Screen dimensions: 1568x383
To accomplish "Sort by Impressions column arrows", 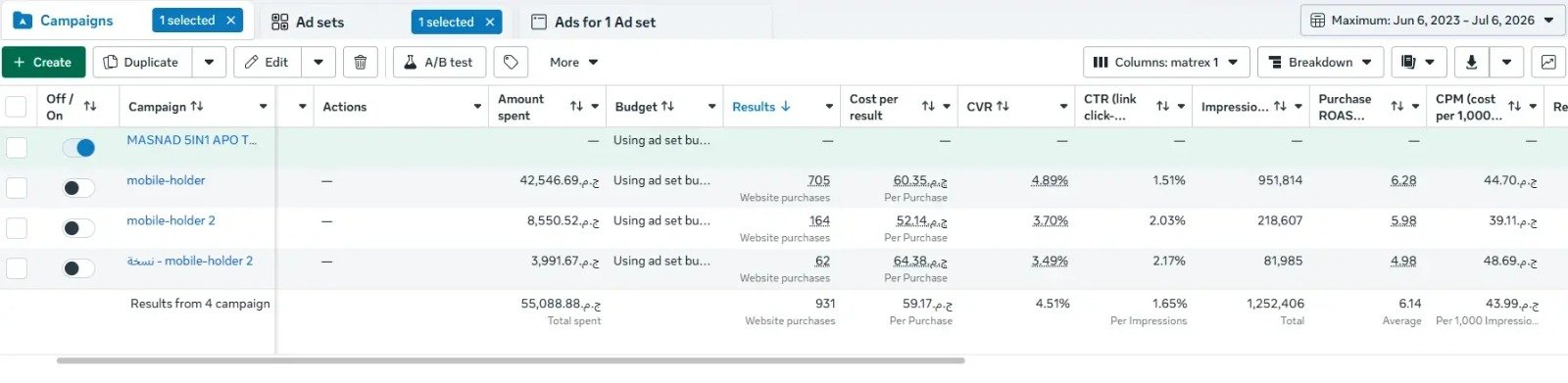I will pyautogui.click(x=1280, y=106).
